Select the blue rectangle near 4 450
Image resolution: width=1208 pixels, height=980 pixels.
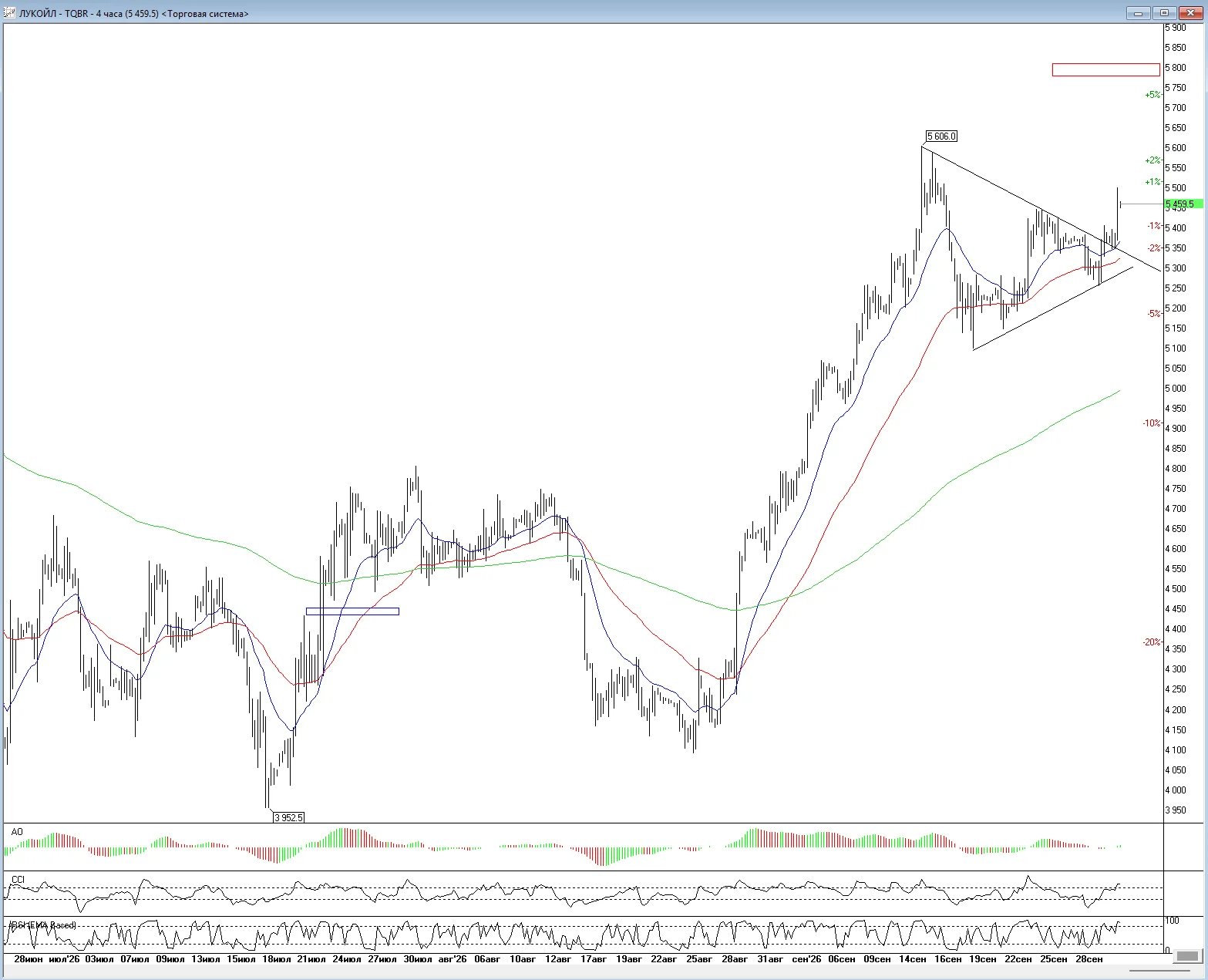352,611
